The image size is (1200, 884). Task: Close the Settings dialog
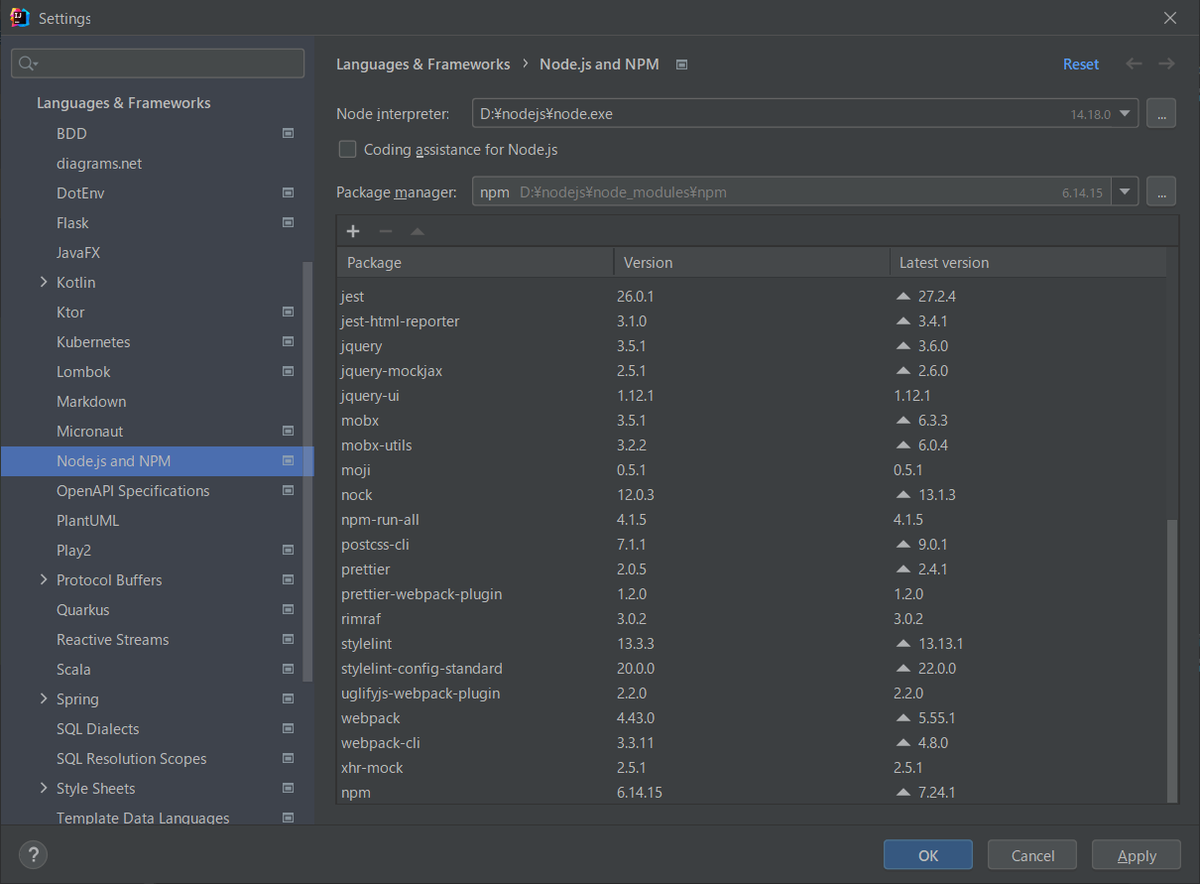[x=1170, y=18]
